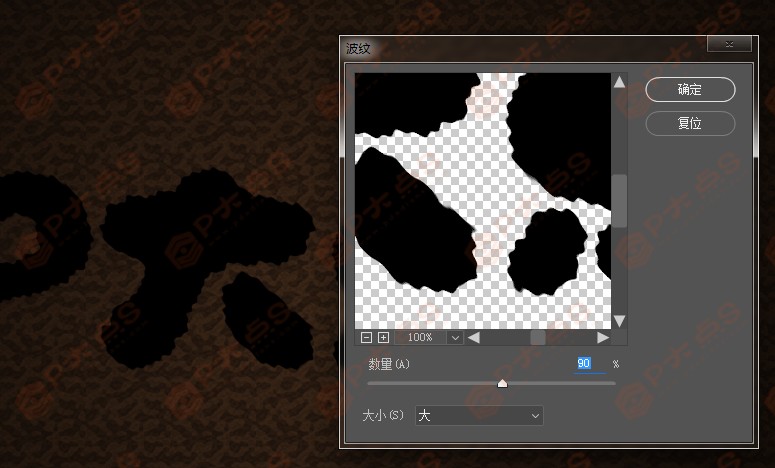The height and width of the screenshot is (468, 775).
Task: Open the 100% zoom level dropdown
Action: click(x=455, y=338)
